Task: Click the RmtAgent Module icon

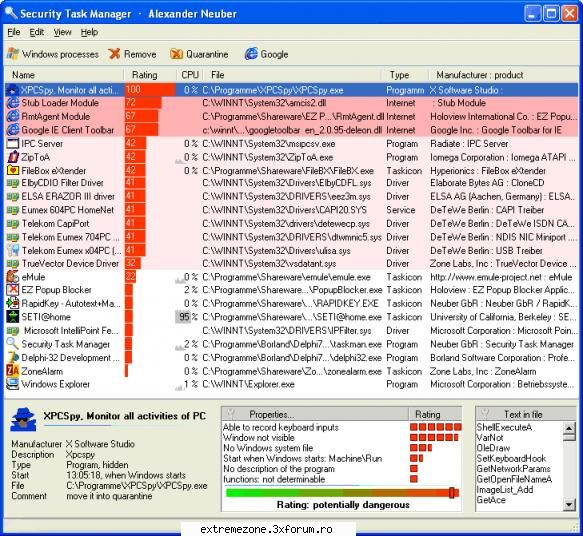Action: tap(13, 116)
